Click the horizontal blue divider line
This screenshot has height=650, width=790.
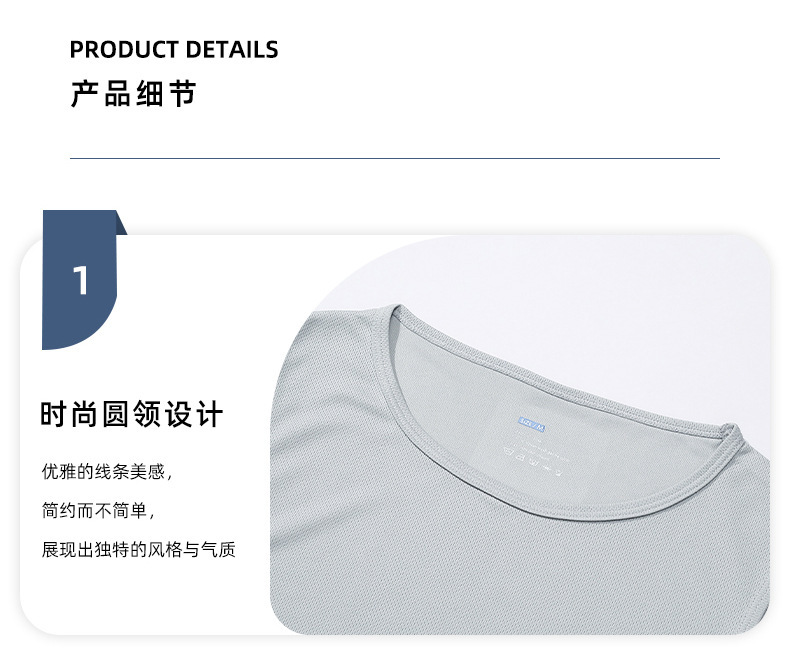(394, 158)
